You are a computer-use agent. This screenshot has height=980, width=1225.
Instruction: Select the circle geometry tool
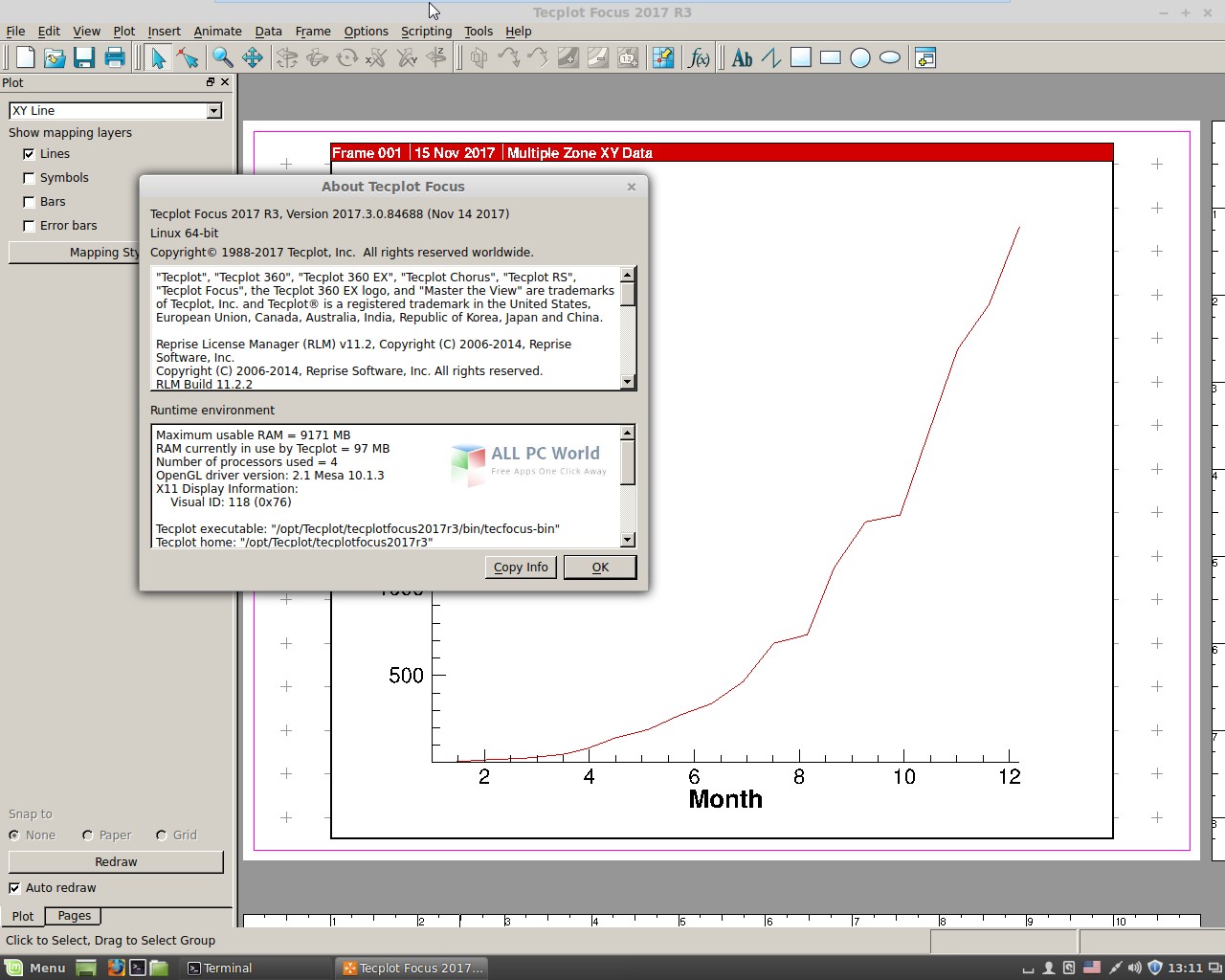pos(860,57)
